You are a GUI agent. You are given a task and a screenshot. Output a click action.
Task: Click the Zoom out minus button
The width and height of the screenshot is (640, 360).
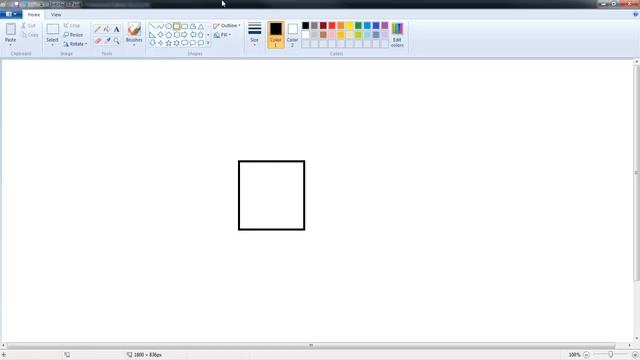587,355
